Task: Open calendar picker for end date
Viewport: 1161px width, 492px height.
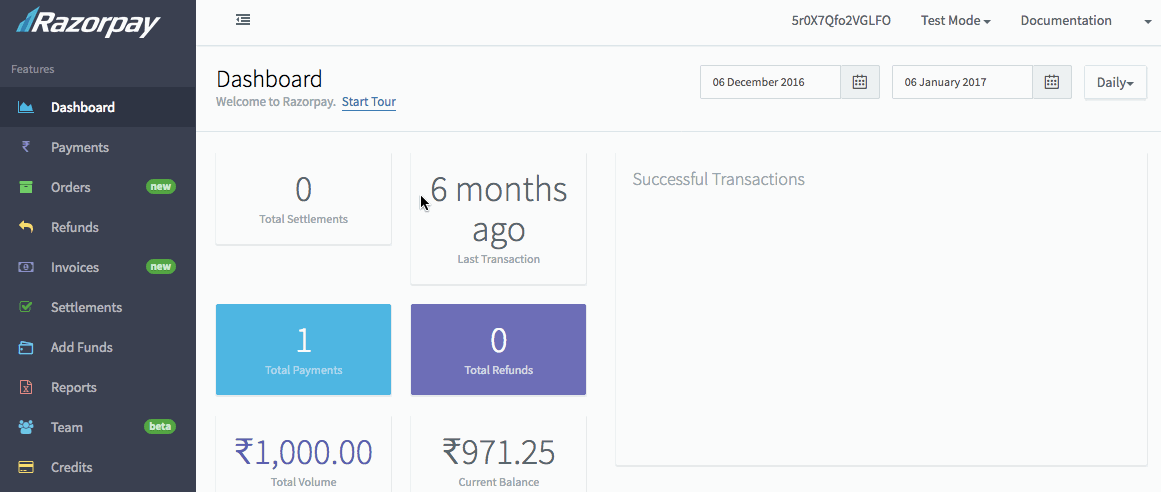Action: click(1051, 82)
